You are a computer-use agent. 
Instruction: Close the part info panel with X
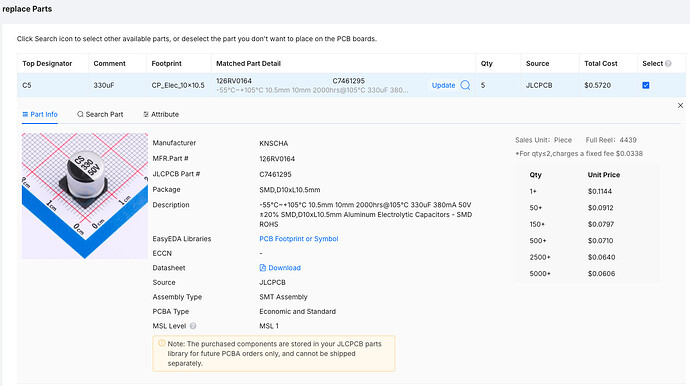tap(680, 106)
